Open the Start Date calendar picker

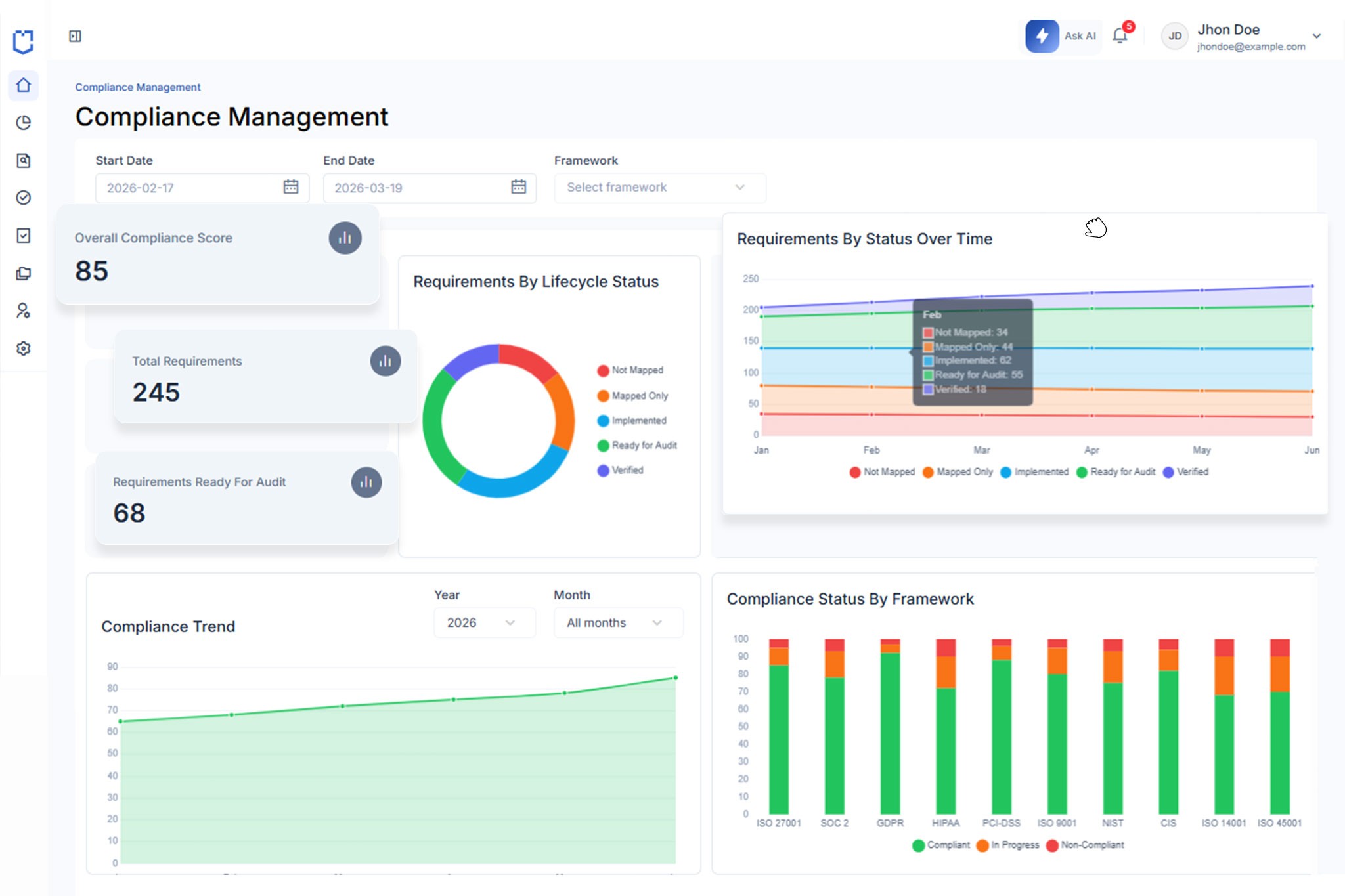(x=290, y=187)
